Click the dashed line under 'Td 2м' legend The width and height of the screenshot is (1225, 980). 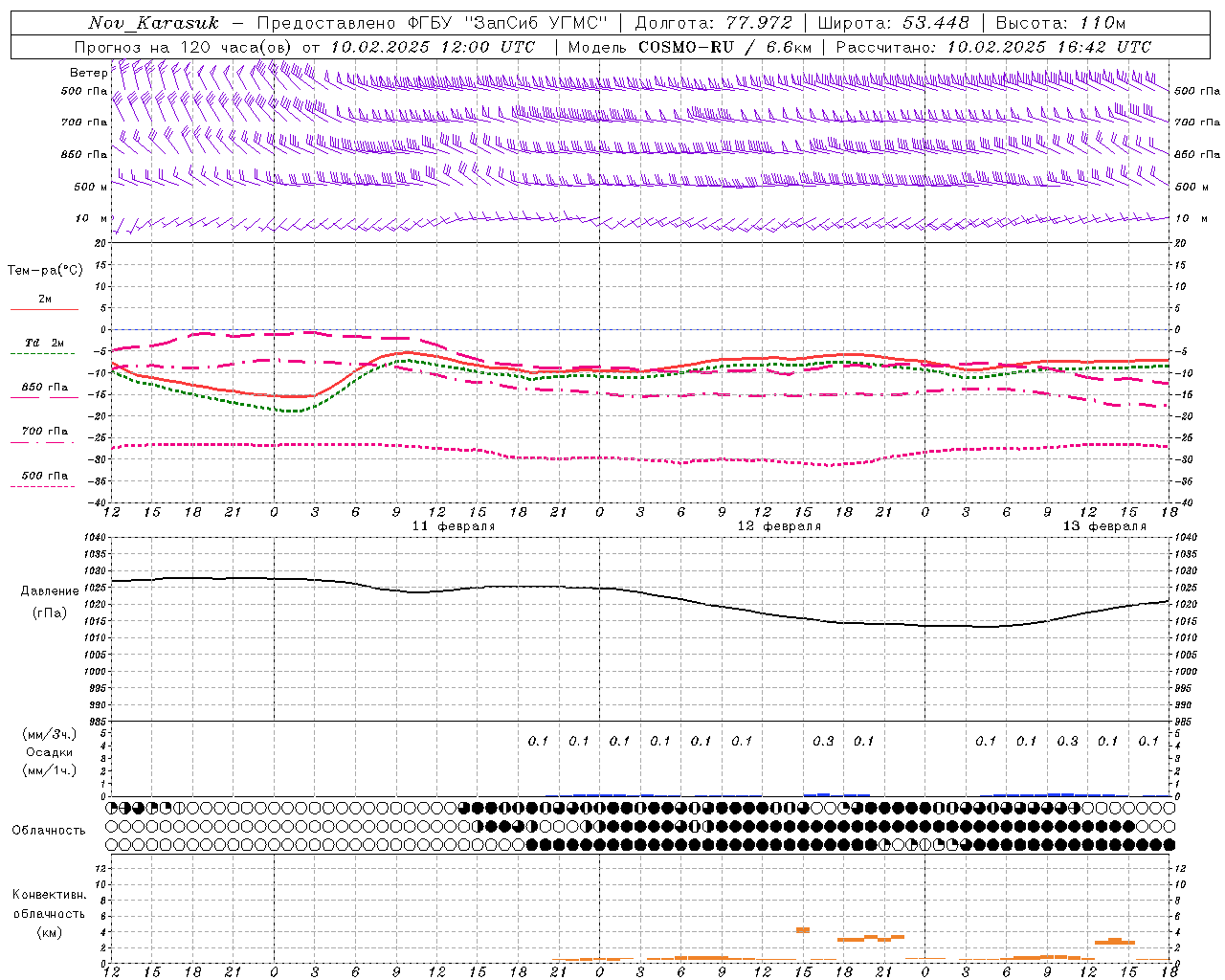[x=43, y=353]
